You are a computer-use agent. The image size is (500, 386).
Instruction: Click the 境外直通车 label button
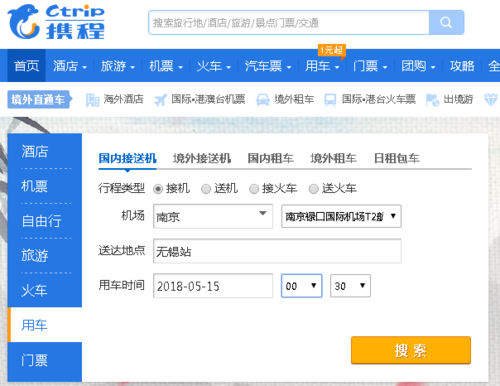point(39,99)
